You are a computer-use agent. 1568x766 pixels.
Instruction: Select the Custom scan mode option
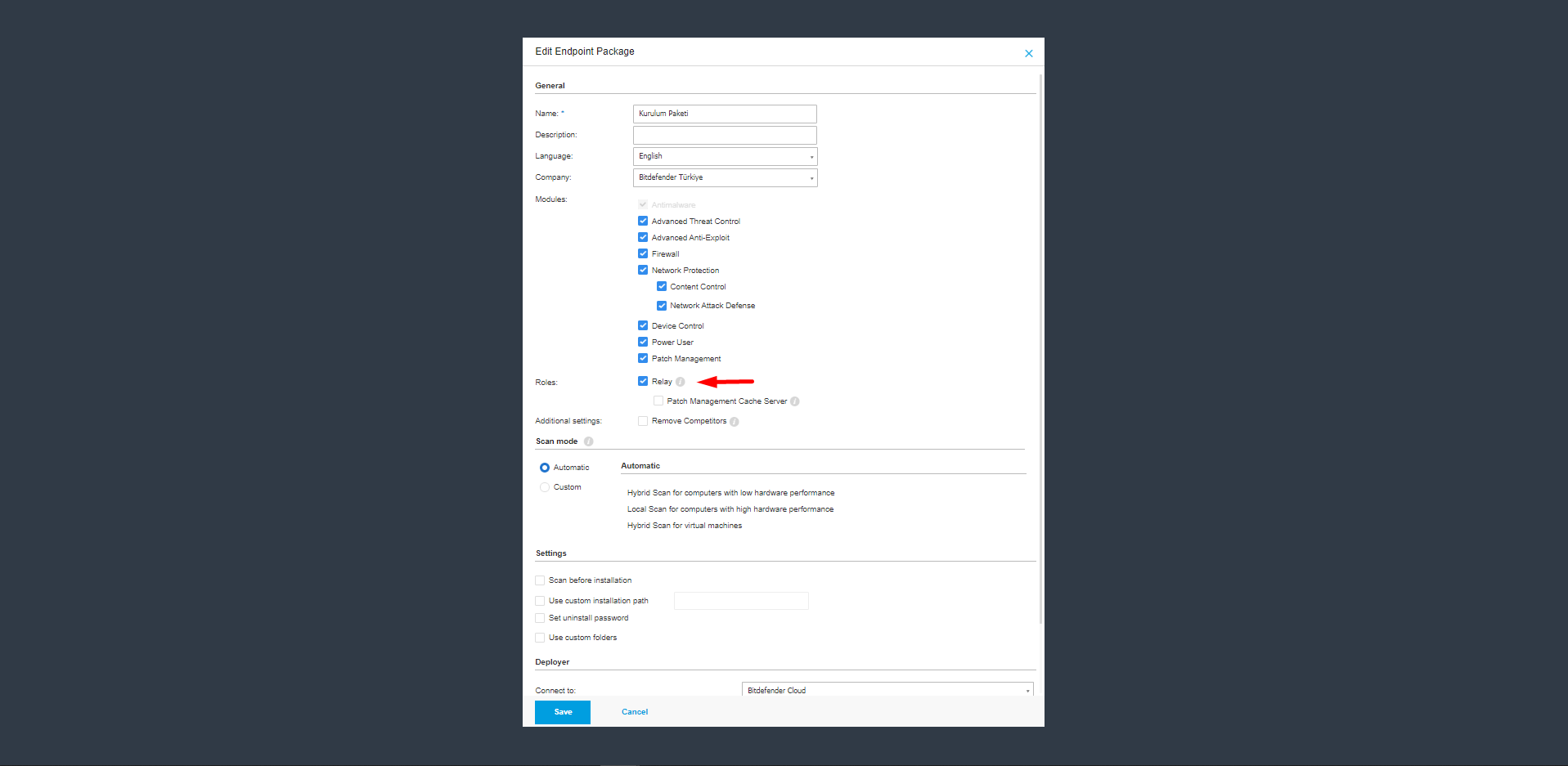point(545,487)
